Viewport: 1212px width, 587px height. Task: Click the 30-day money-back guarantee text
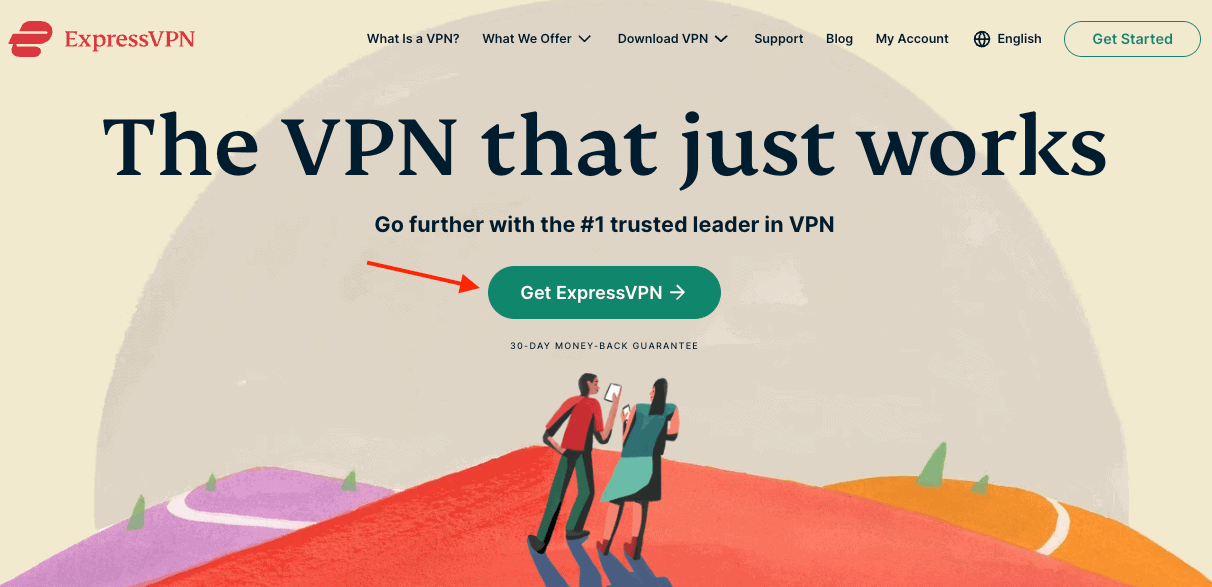pos(604,346)
